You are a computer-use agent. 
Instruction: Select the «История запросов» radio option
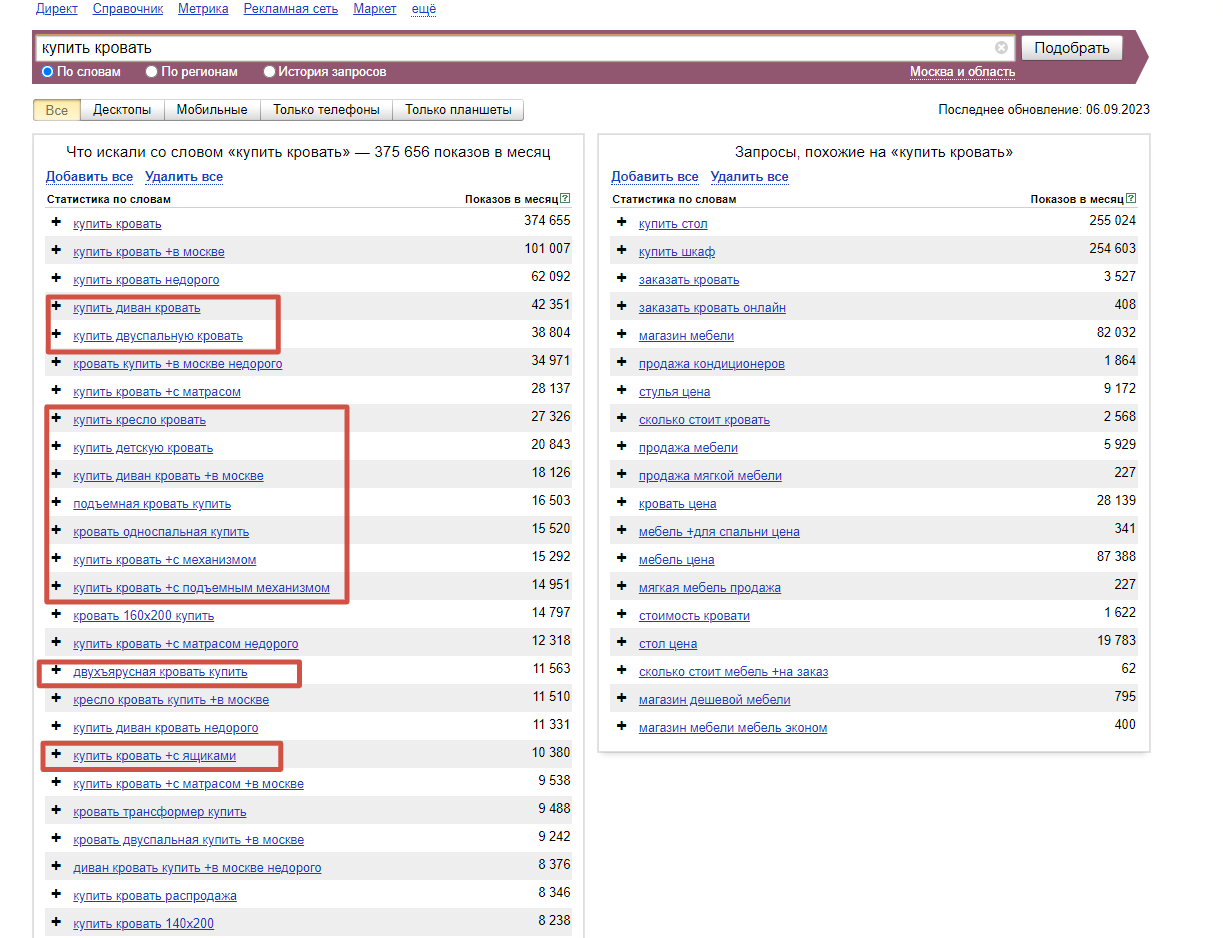coord(269,72)
